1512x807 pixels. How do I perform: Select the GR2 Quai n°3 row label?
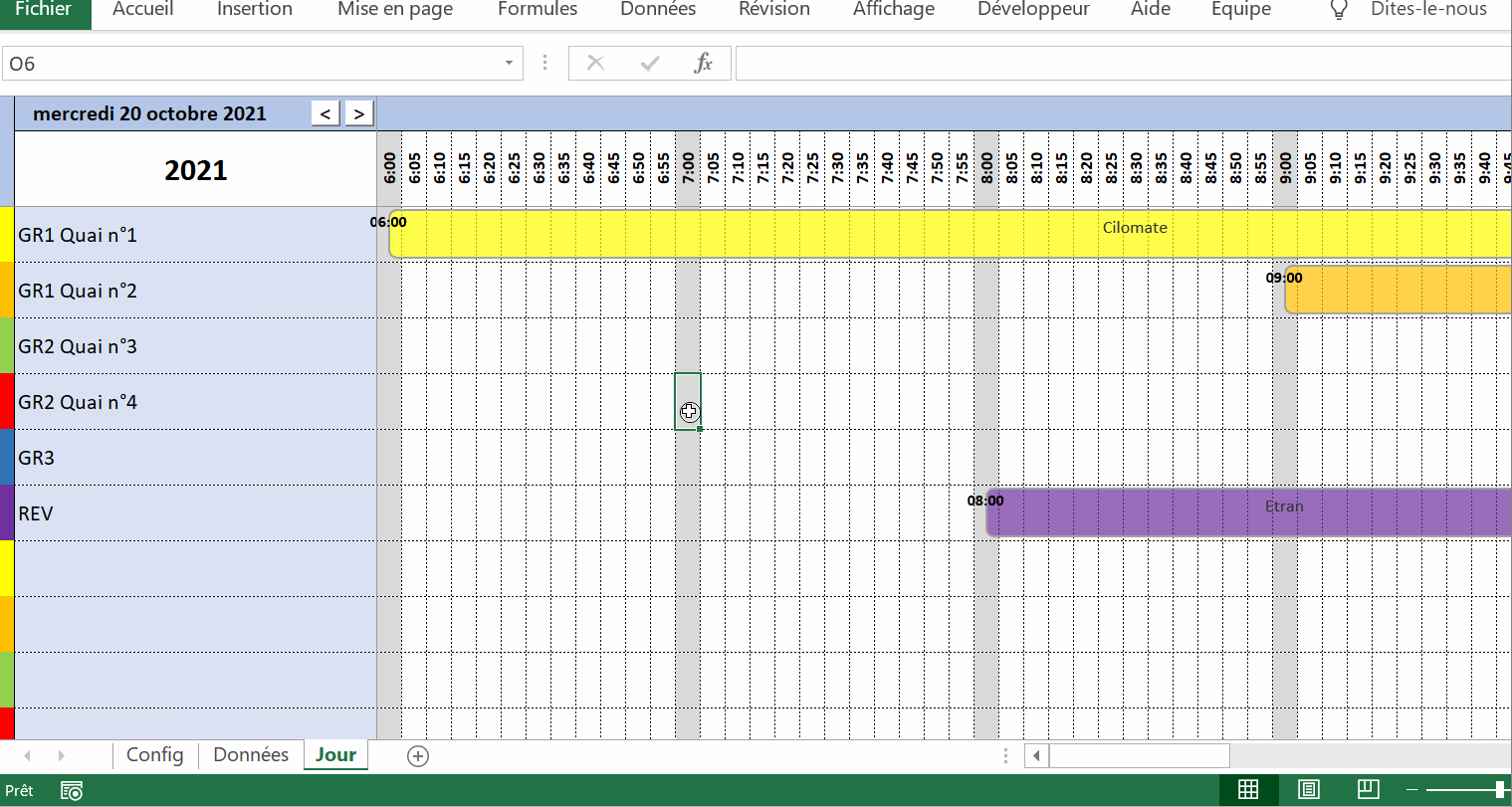coord(196,346)
